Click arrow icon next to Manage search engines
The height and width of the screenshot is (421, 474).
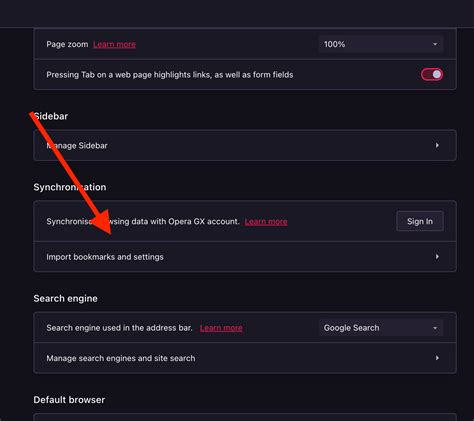437,358
